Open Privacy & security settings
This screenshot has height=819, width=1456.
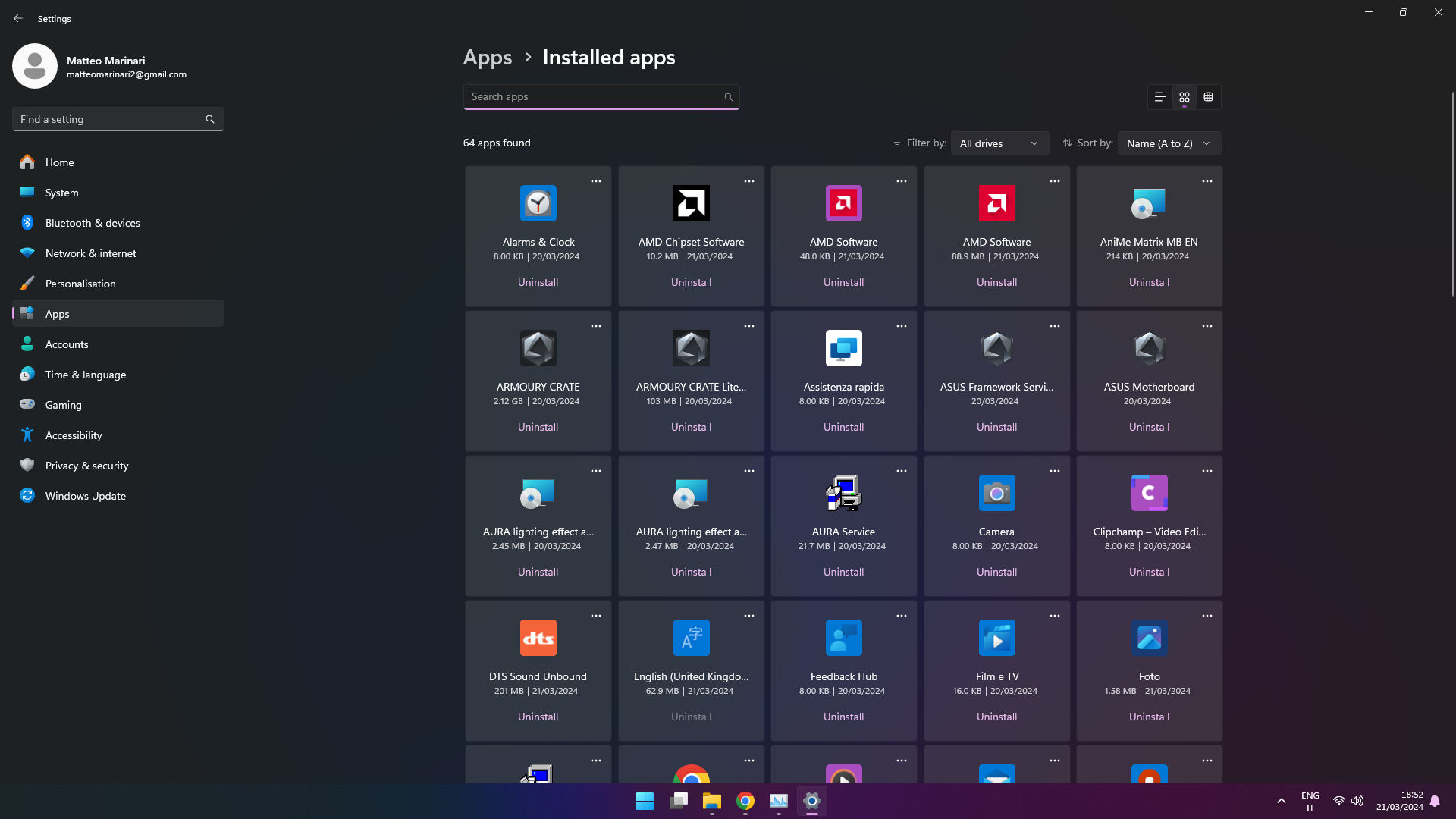pos(118,466)
